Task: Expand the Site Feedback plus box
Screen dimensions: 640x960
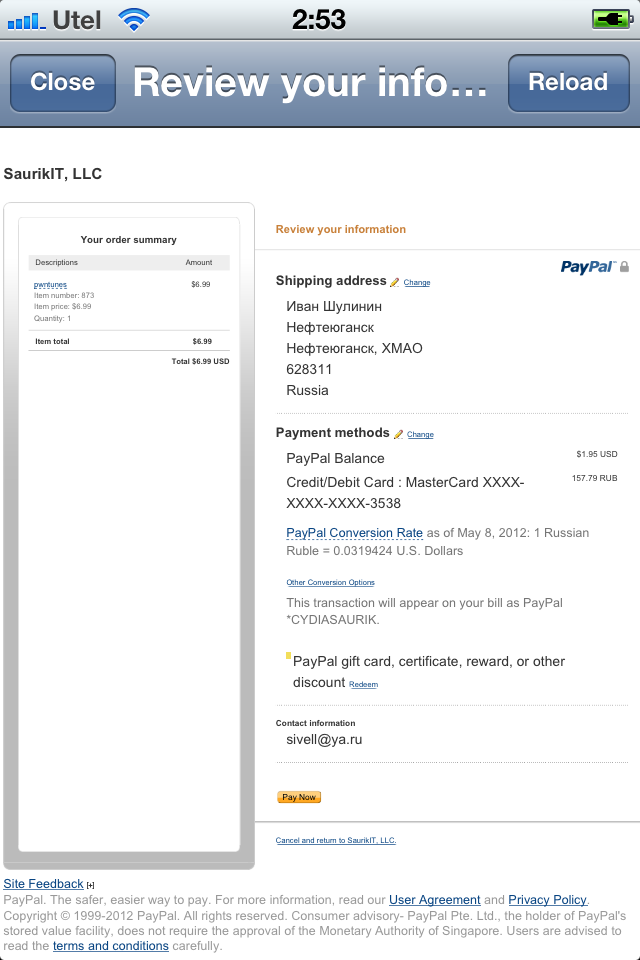Action: pyautogui.click(x=90, y=885)
